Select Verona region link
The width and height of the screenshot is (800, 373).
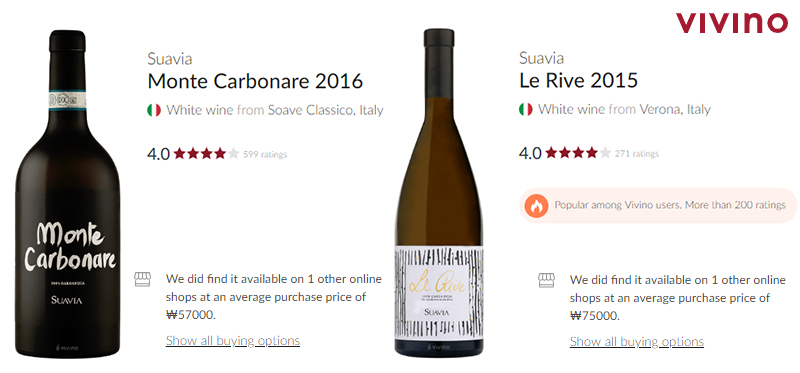point(659,109)
